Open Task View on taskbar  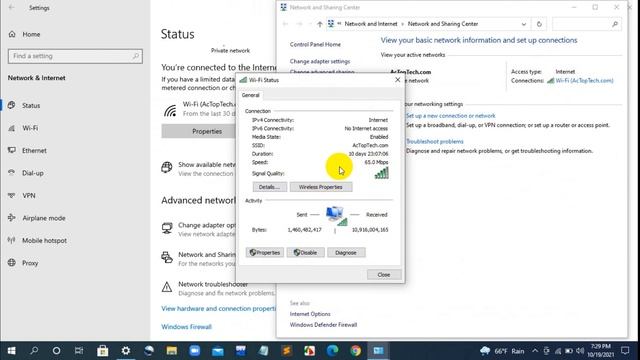(79, 351)
